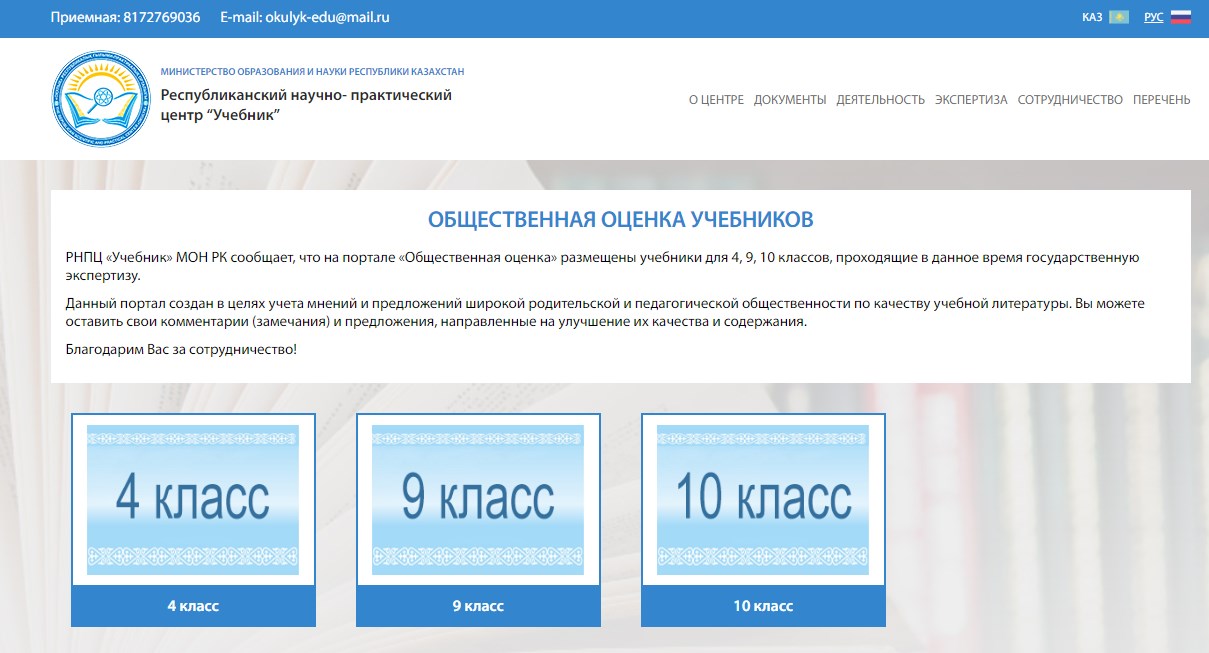This screenshot has height=653, width=1209.
Task: Open the 9 класс textbook image
Action: coord(478,500)
